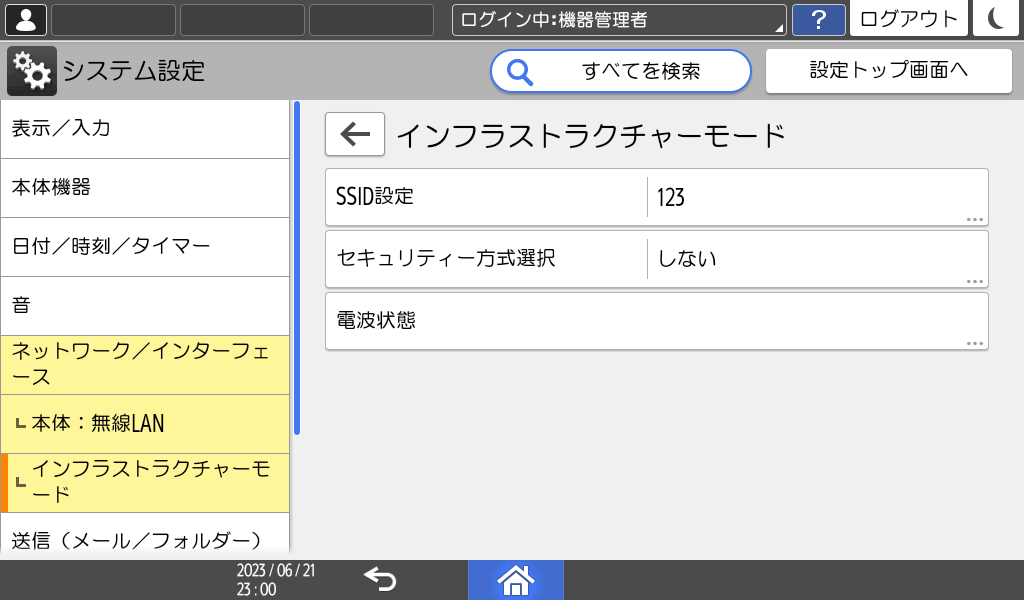Tap the home icon in the bottom bar

[x=516, y=580]
